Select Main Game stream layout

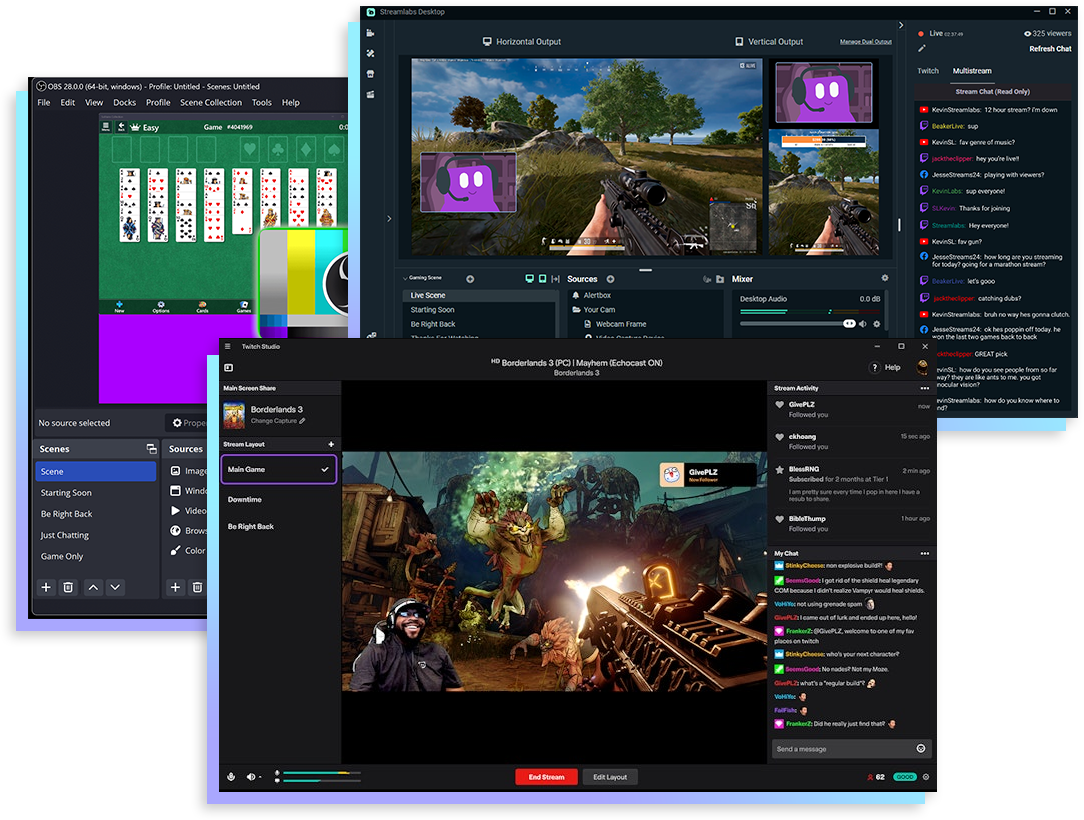(279, 469)
